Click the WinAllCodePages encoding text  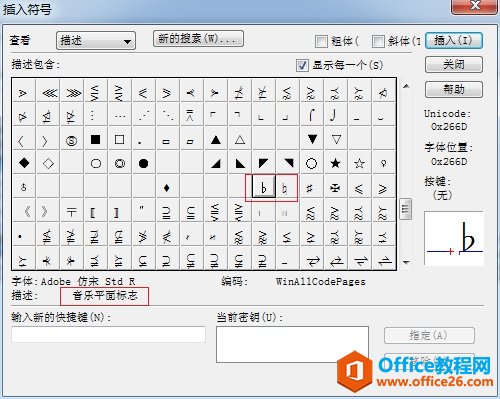(320, 282)
